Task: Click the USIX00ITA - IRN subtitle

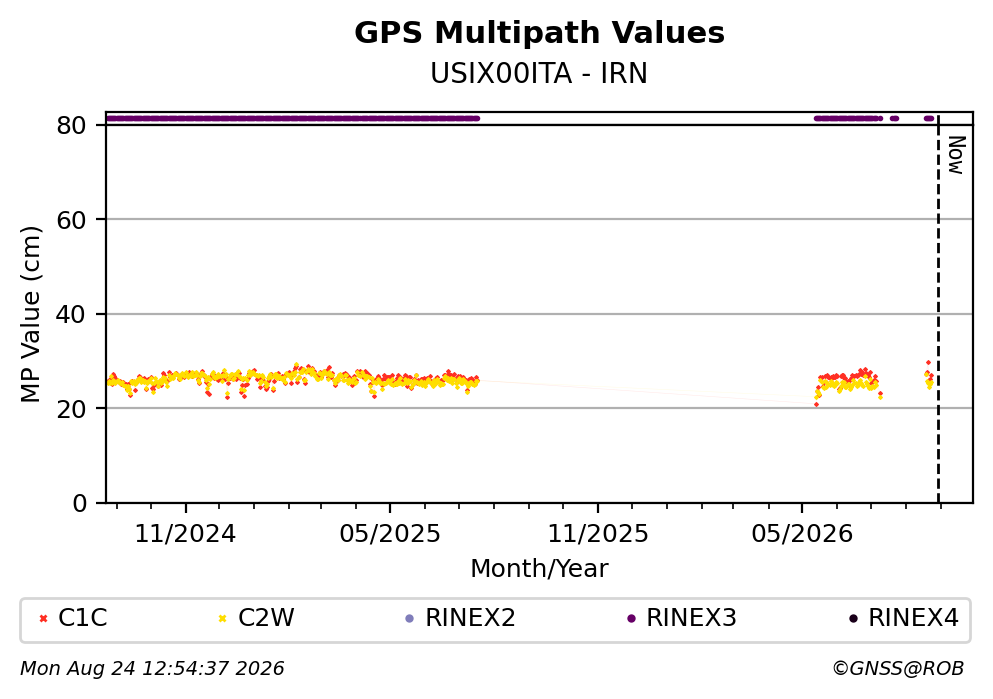Action: pyautogui.click(x=539, y=73)
